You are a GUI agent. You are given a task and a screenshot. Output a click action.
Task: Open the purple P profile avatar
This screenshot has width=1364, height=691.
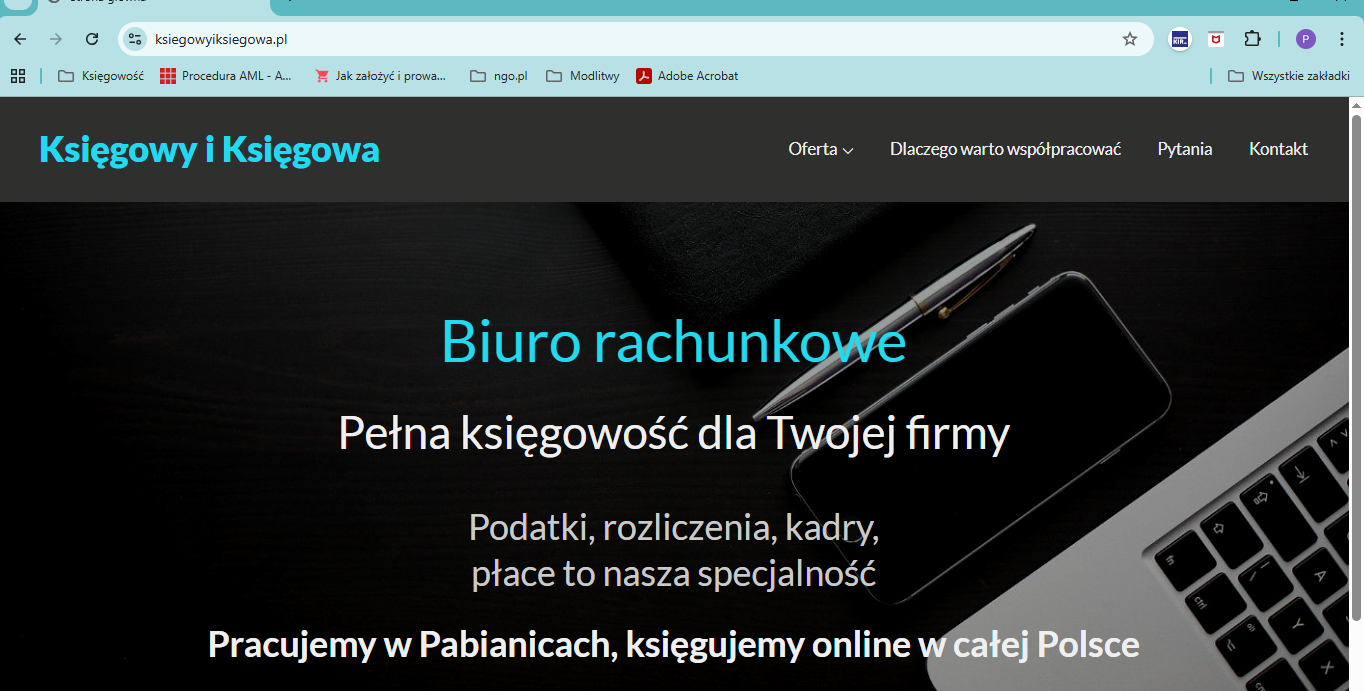(1306, 39)
